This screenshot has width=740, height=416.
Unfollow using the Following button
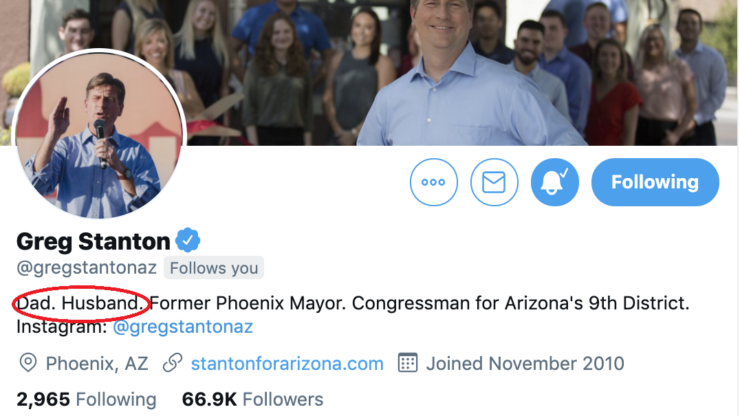pyautogui.click(x=655, y=182)
